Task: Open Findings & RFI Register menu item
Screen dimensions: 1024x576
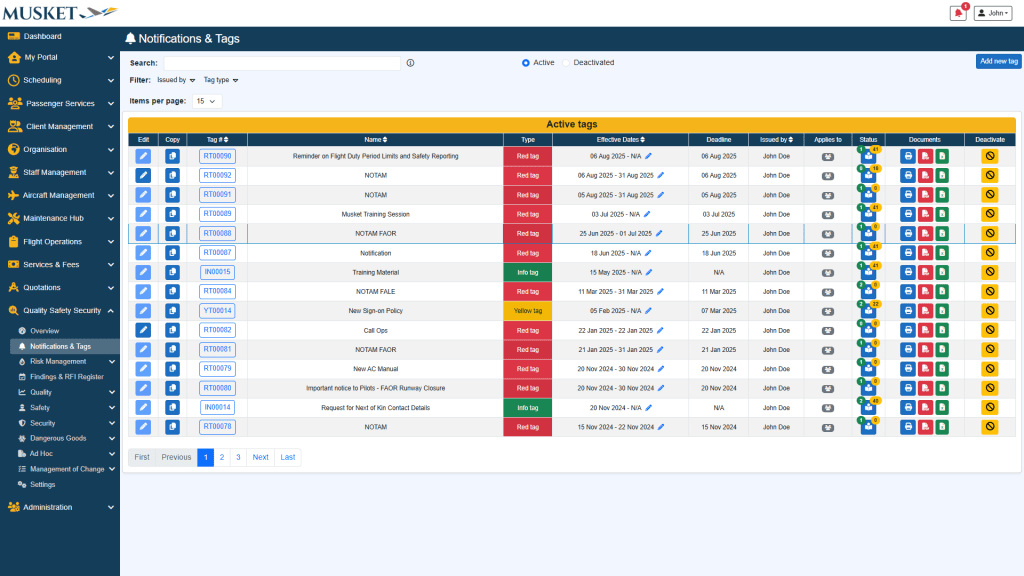Action: (x=66, y=377)
